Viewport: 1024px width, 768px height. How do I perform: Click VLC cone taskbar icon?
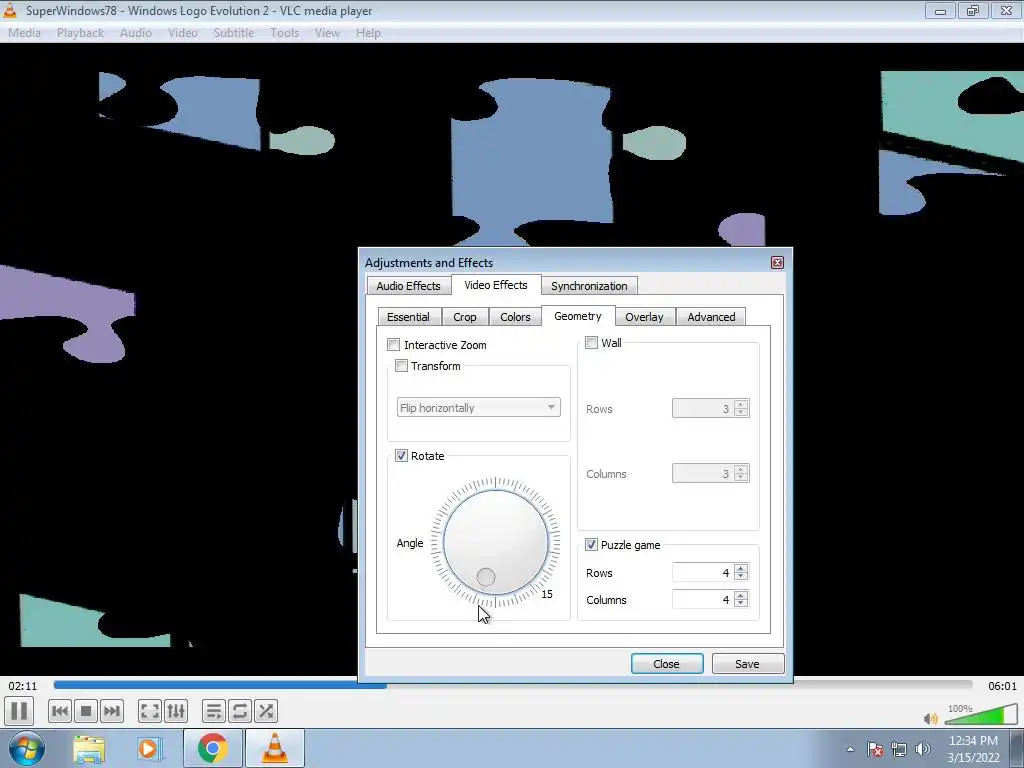tap(274, 749)
